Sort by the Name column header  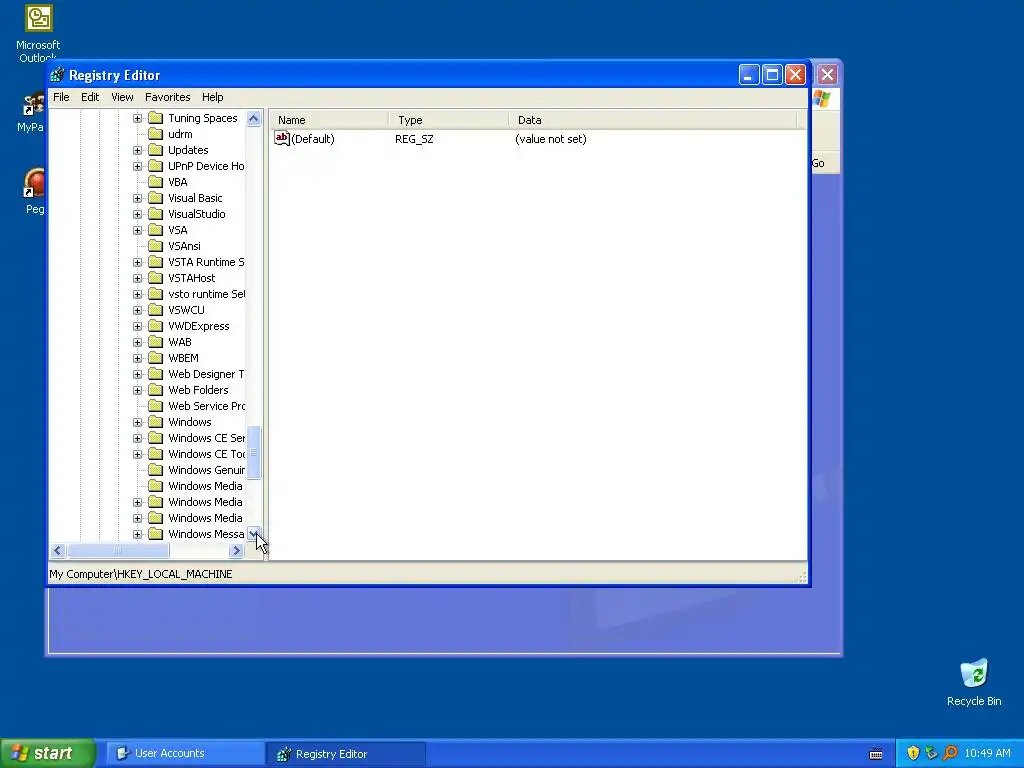(329, 120)
